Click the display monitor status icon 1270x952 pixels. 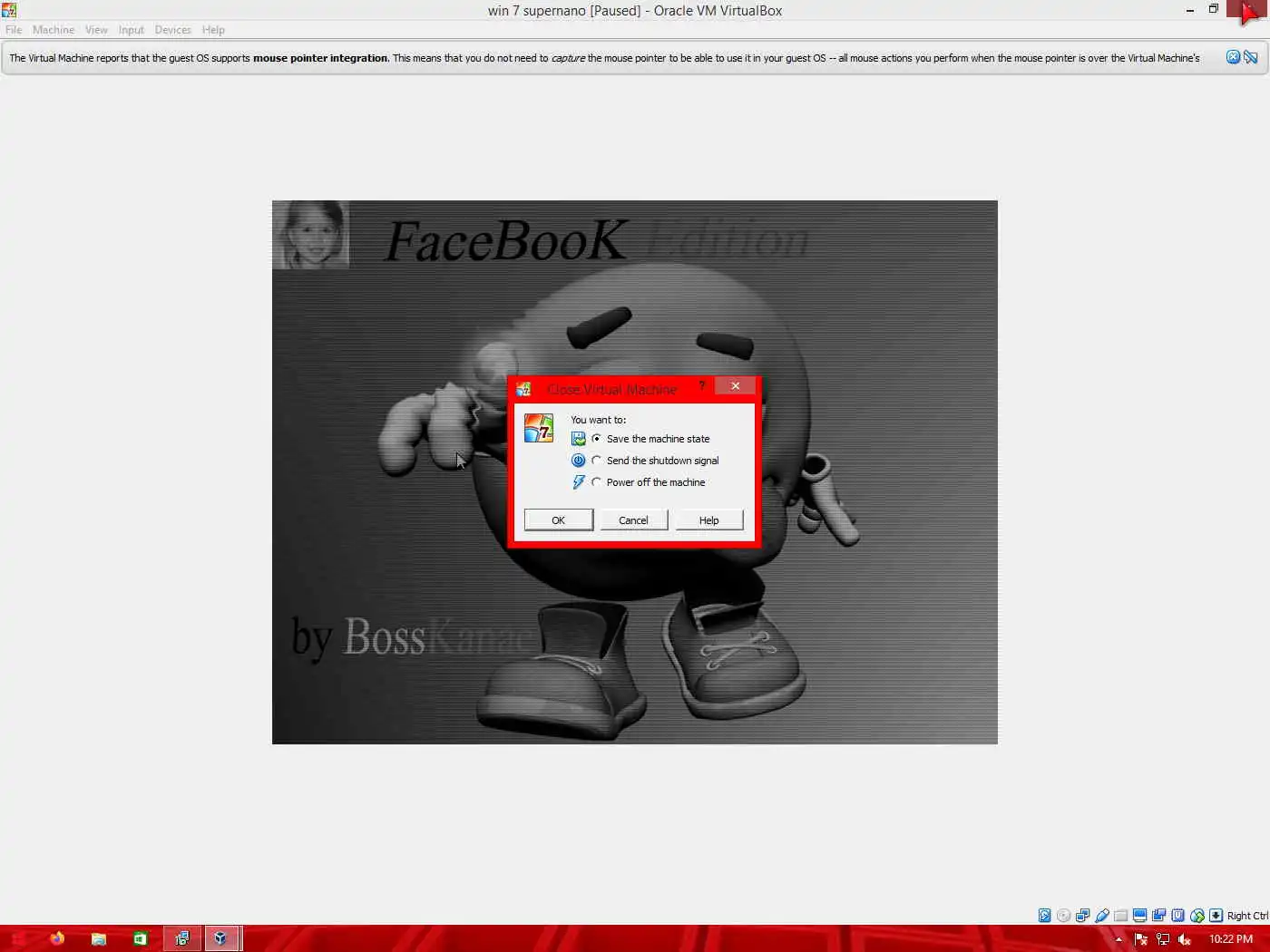click(x=1139, y=916)
